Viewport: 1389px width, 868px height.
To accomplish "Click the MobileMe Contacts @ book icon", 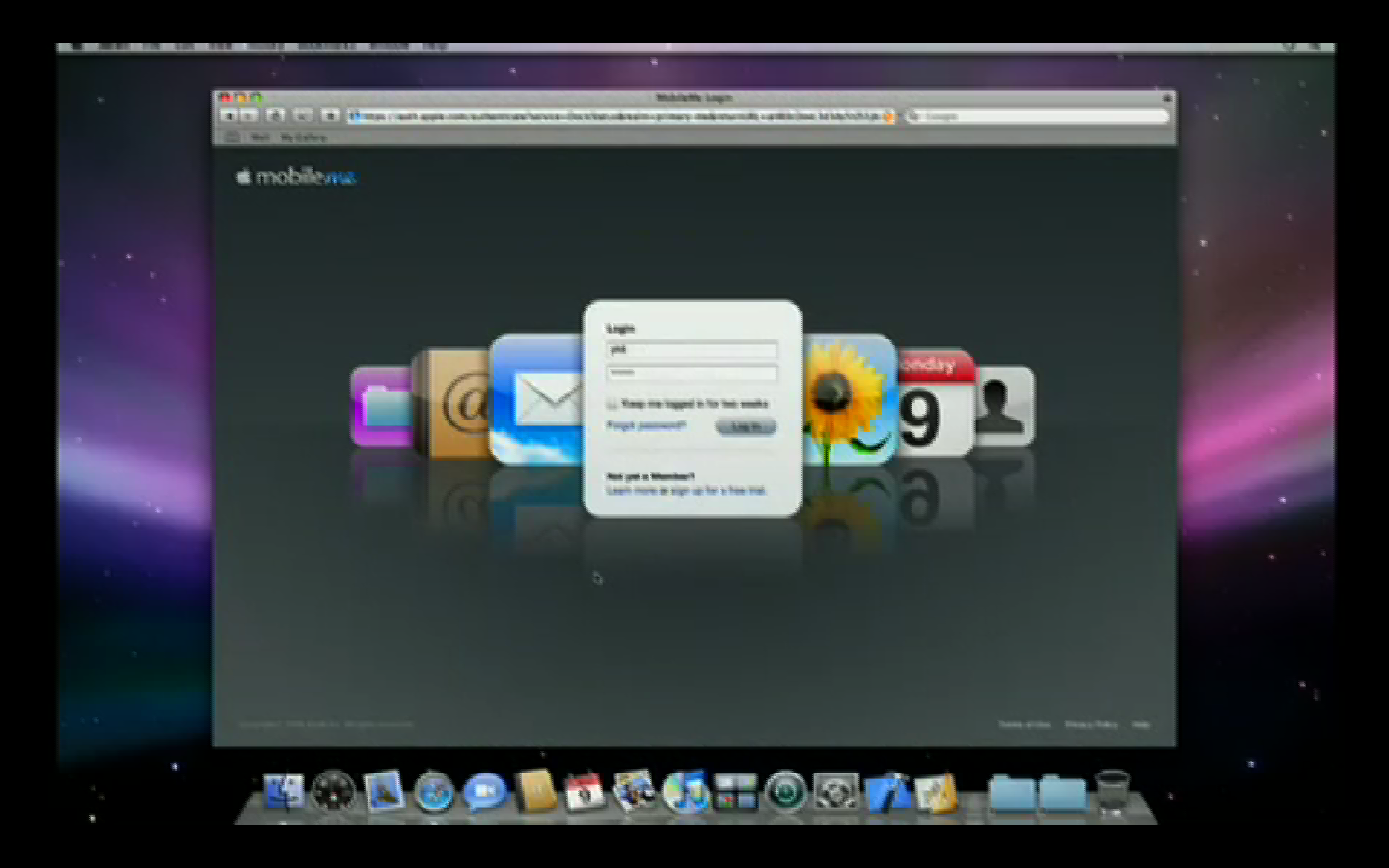I will point(453,403).
